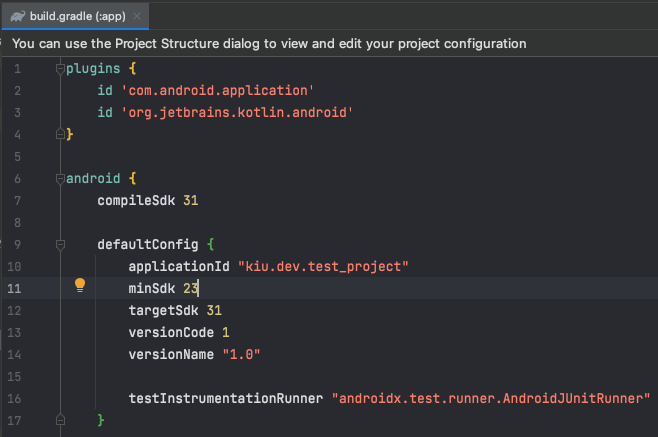Click line number 11 in the gutter
The width and height of the screenshot is (658, 437).
click(14, 288)
